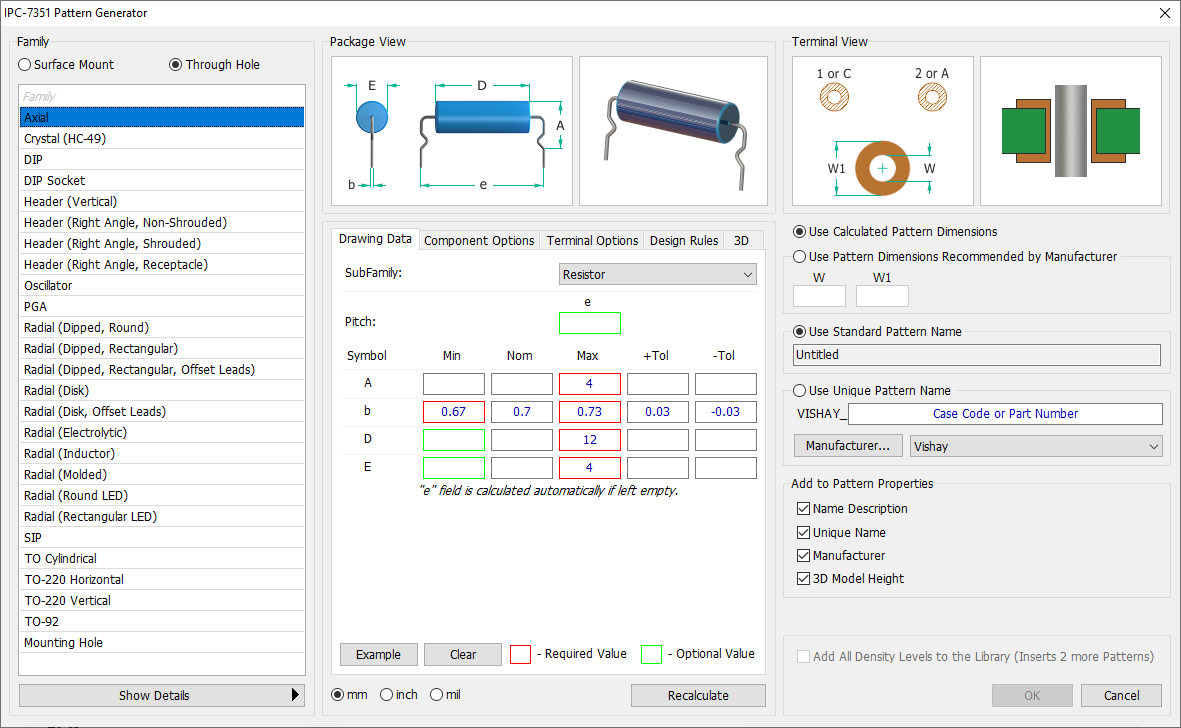Open the Component Options tab
1181x728 pixels.
pos(479,240)
